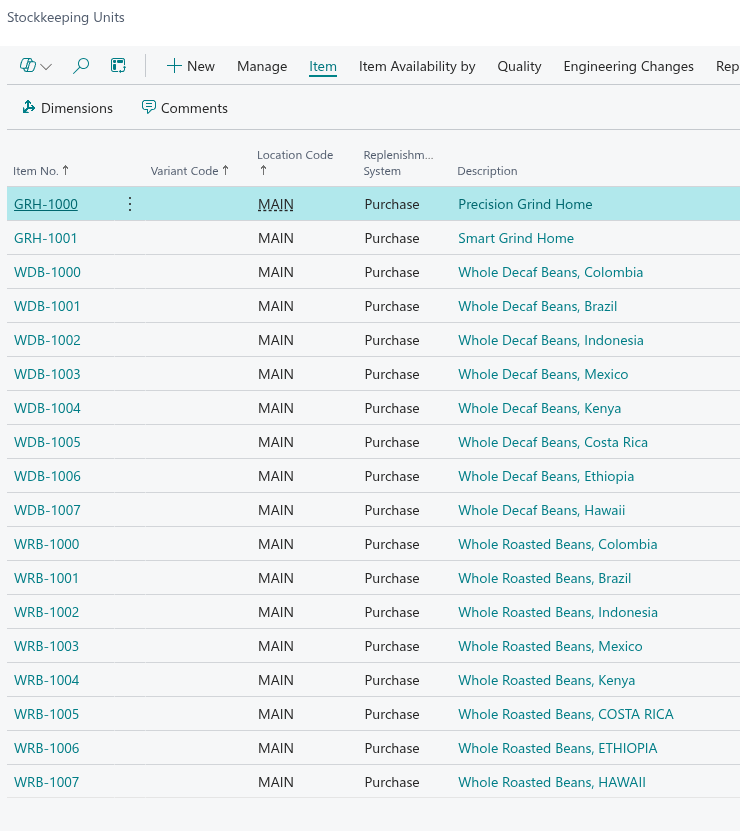The width and height of the screenshot is (740, 831).
Task: Click the list edit mode icon
Action: click(x=118, y=66)
